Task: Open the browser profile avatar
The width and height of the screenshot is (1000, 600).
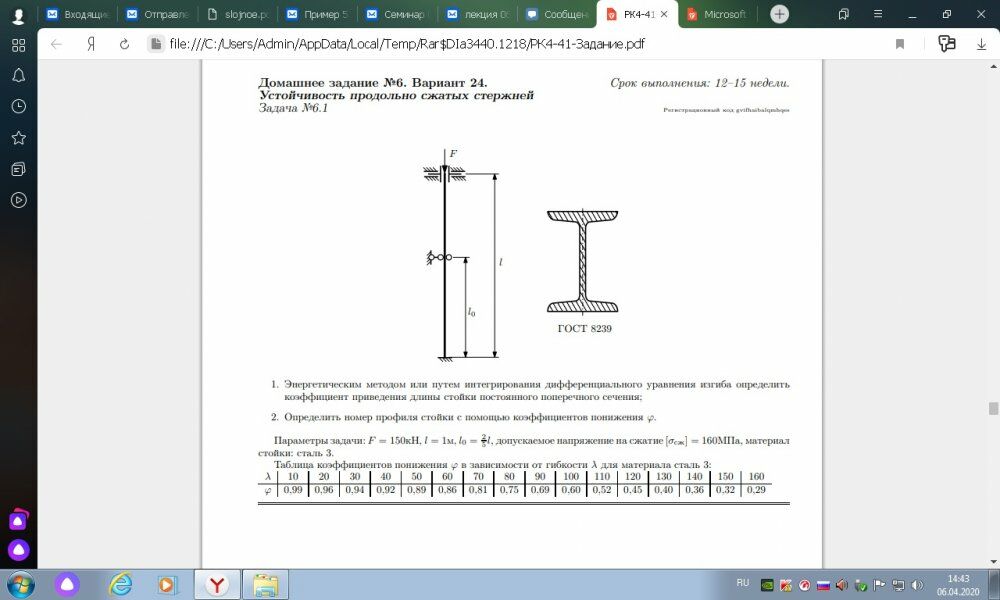Action: (18, 15)
